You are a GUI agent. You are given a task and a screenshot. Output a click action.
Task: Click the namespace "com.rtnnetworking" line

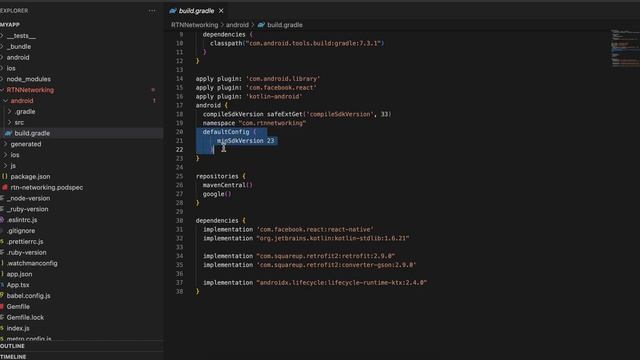click(254, 123)
